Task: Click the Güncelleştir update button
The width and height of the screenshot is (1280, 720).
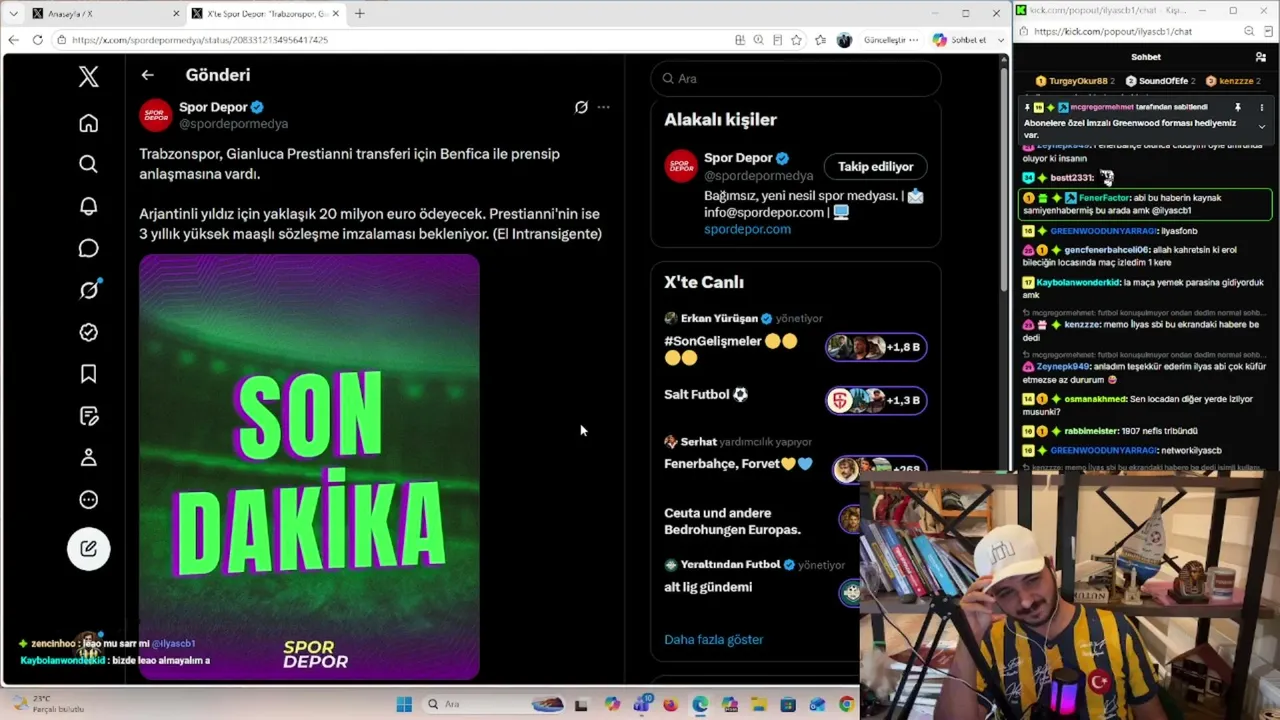Action: tap(890, 40)
